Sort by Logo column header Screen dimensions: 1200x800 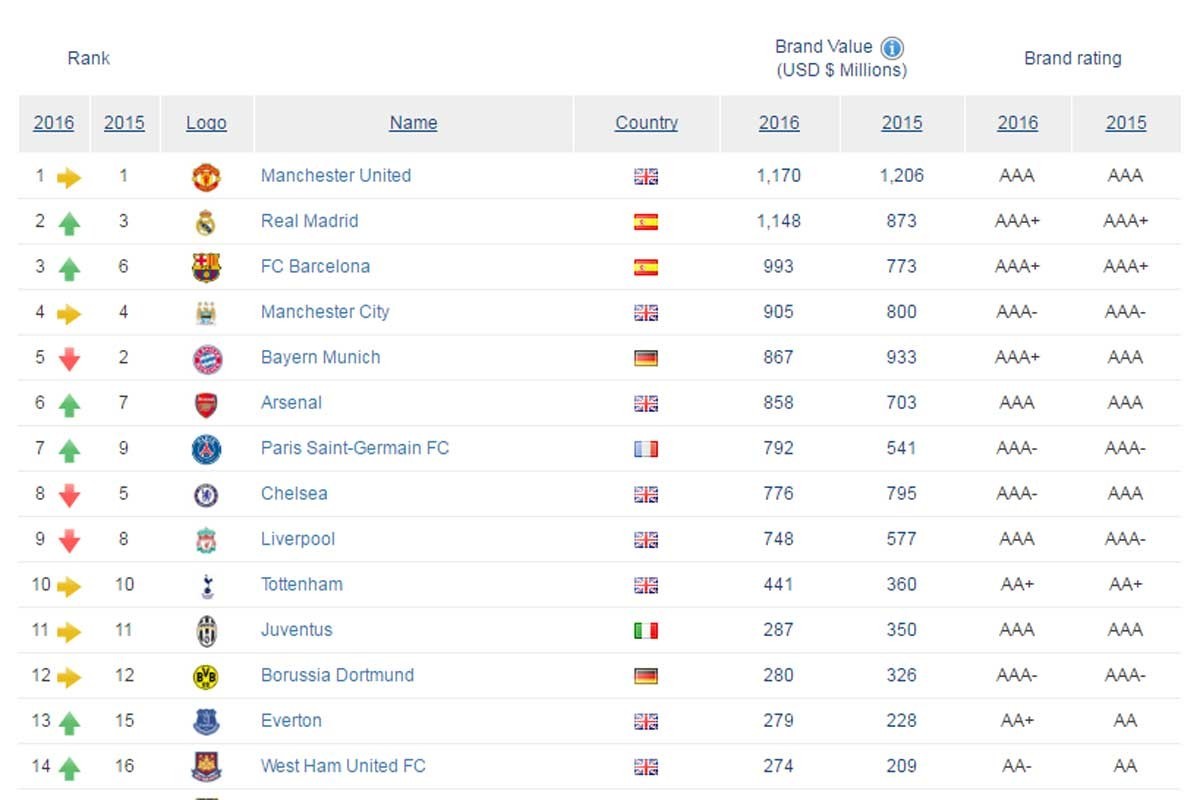point(206,123)
